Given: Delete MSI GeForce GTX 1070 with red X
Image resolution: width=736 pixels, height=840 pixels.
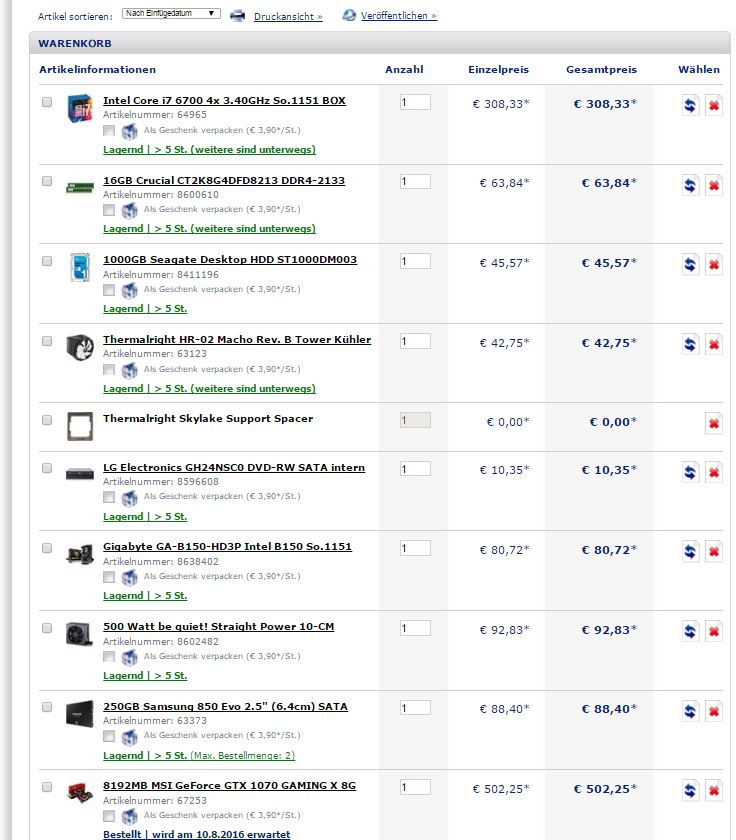Looking at the screenshot, I should point(714,791).
